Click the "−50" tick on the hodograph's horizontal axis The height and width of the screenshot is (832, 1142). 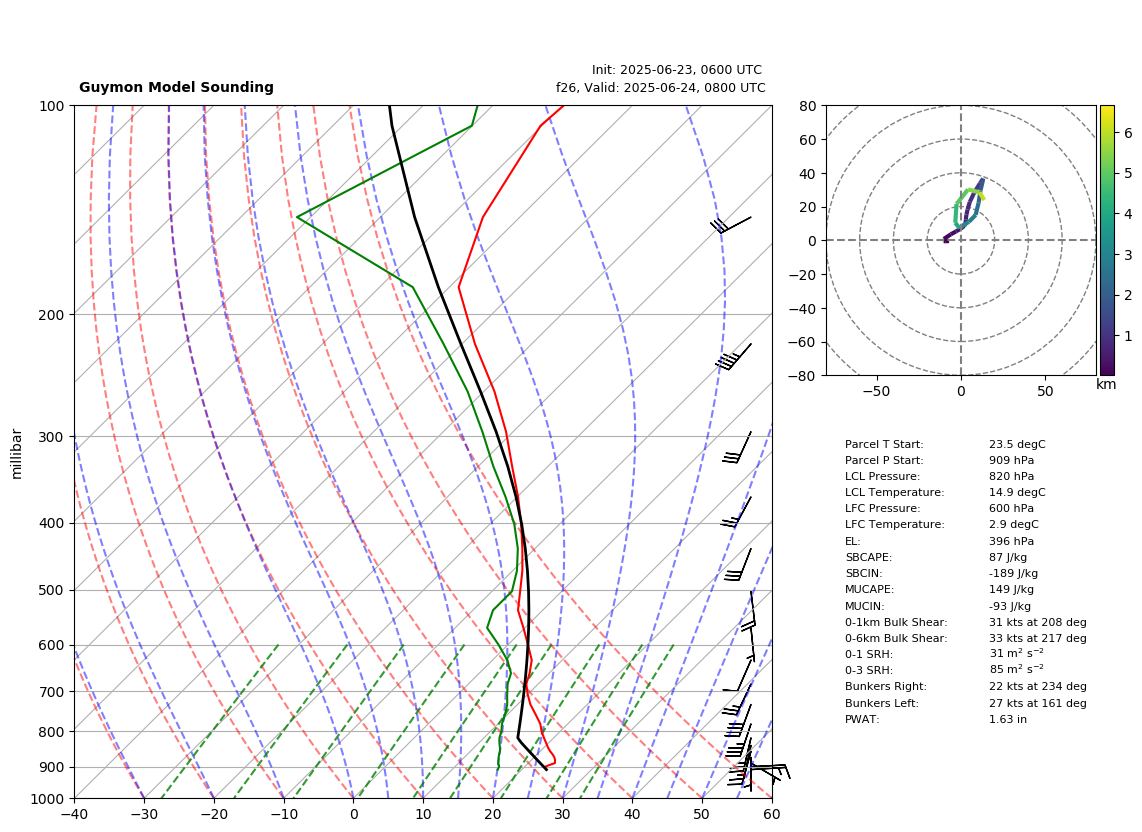(x=876, y=391)
